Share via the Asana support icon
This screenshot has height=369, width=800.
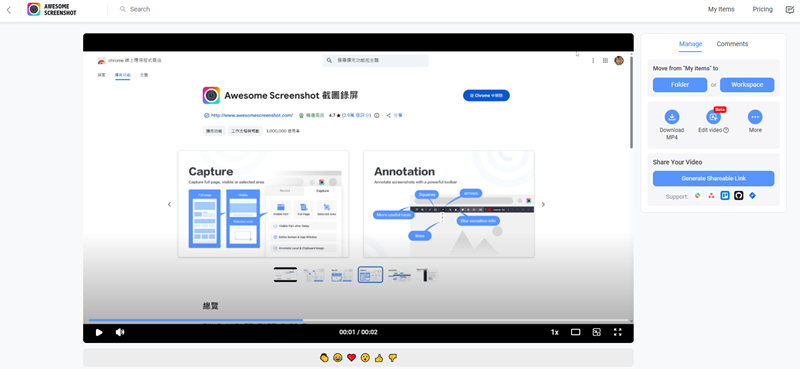tap(711, 196)
